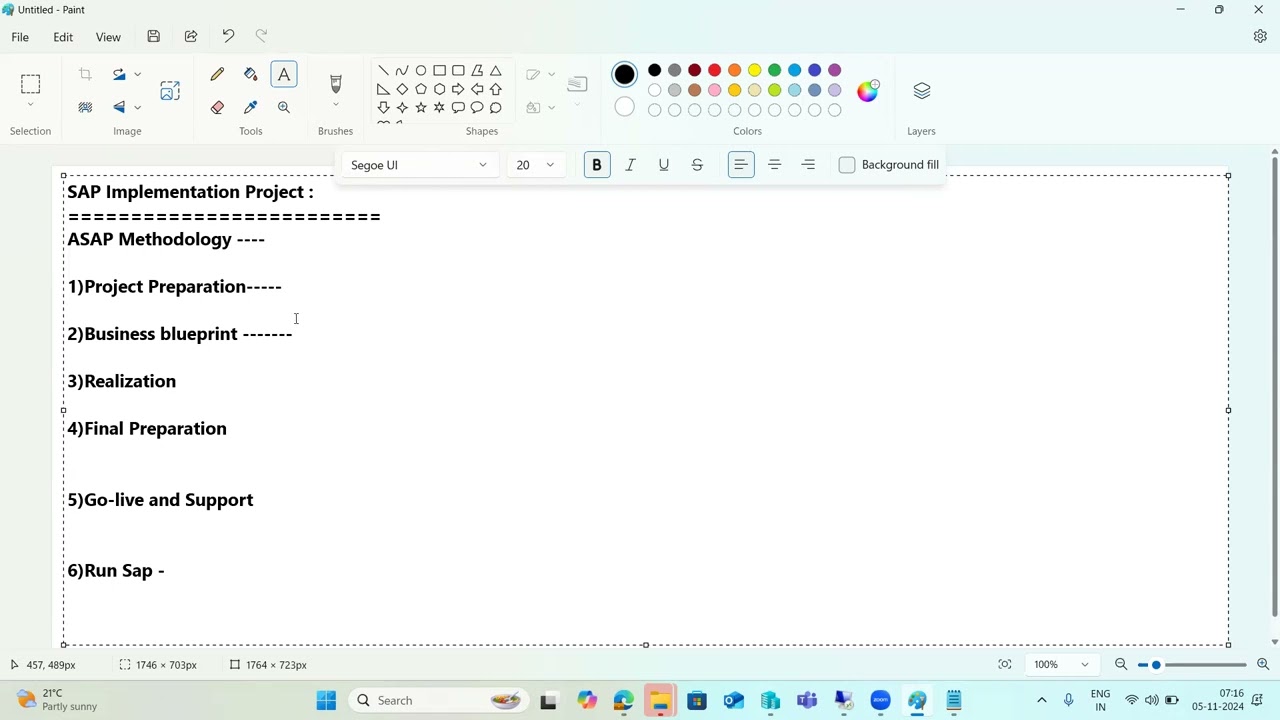
Task: Expand the Rotate options arrow
Action: (138, 74)
